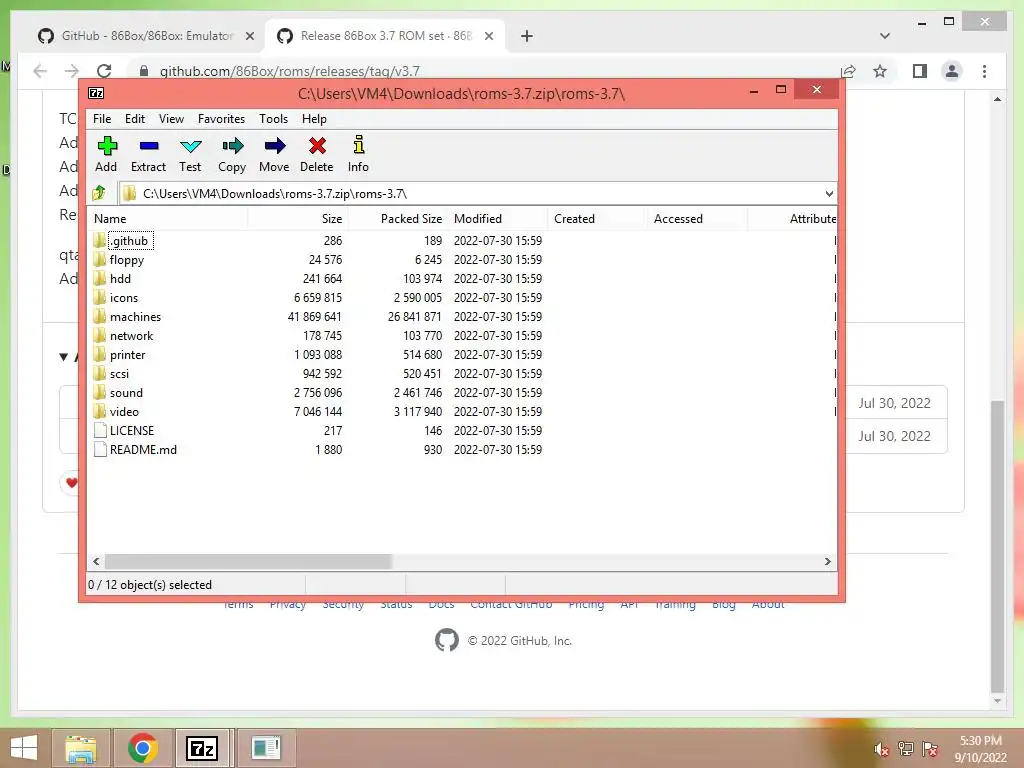Open Chrome from the taskbar
This screenshot has width=1024, height=768.
click(142, 748)
